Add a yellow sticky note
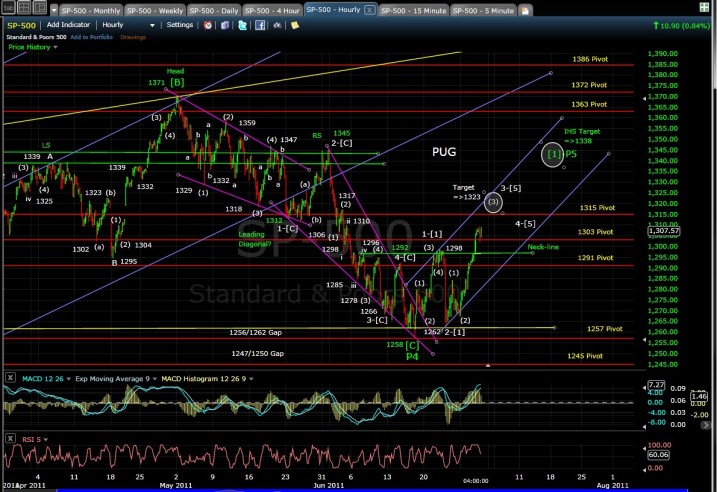 click(x=294, y=25)
